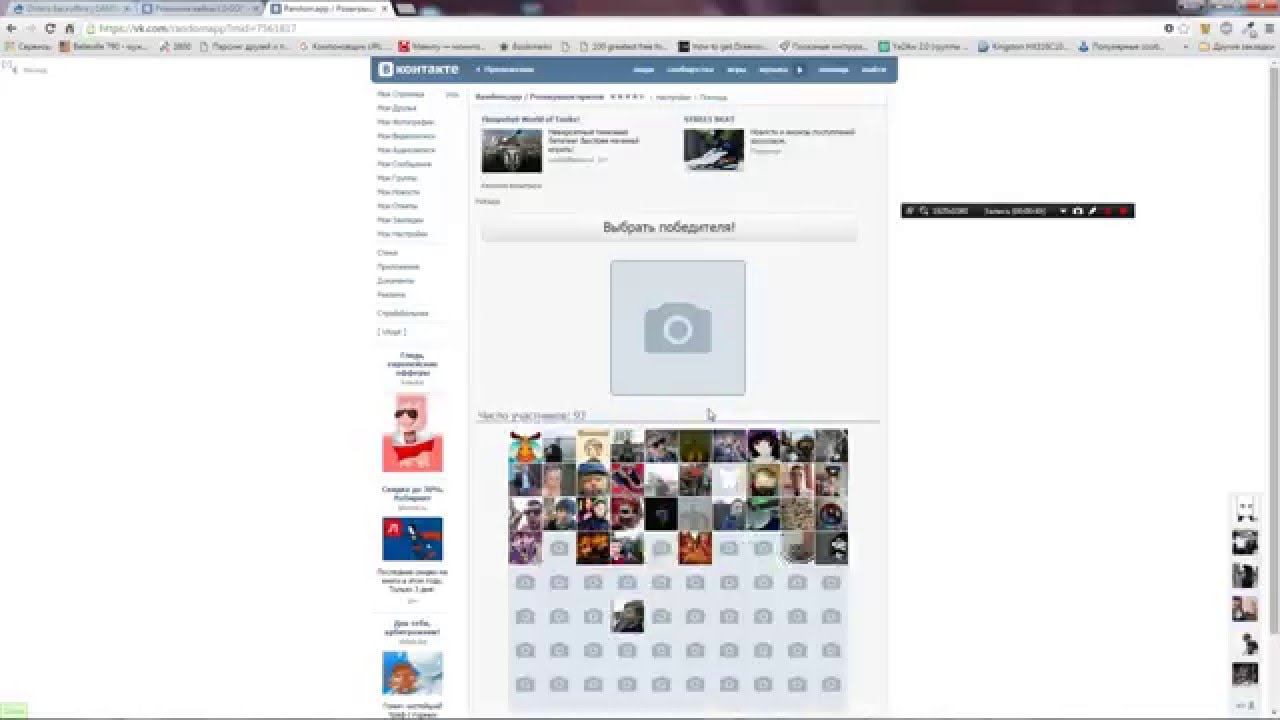Click the cartoon moose participant avatar

coord(525,446)
